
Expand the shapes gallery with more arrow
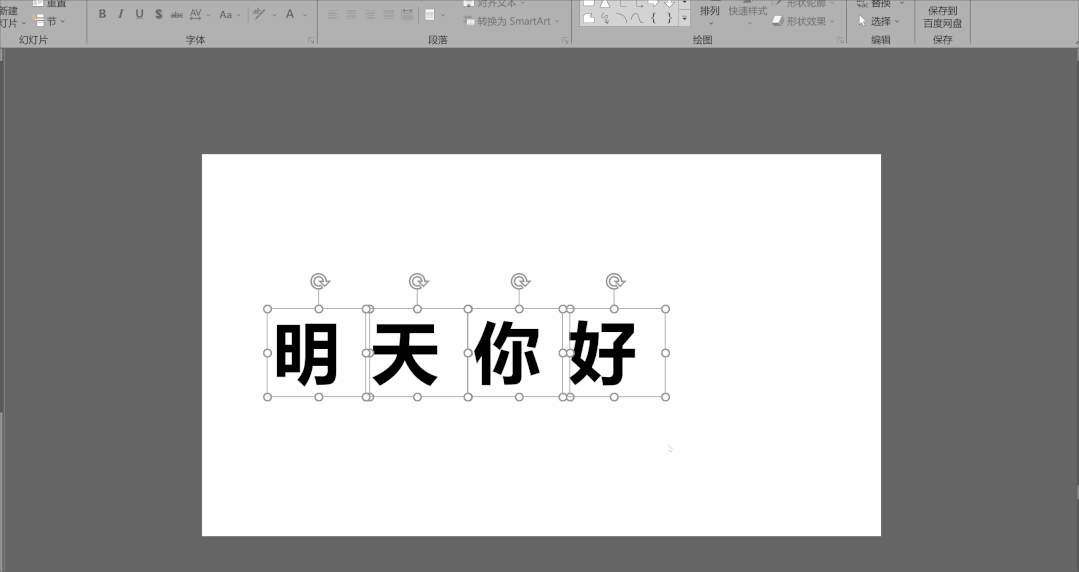click(684, 18)
